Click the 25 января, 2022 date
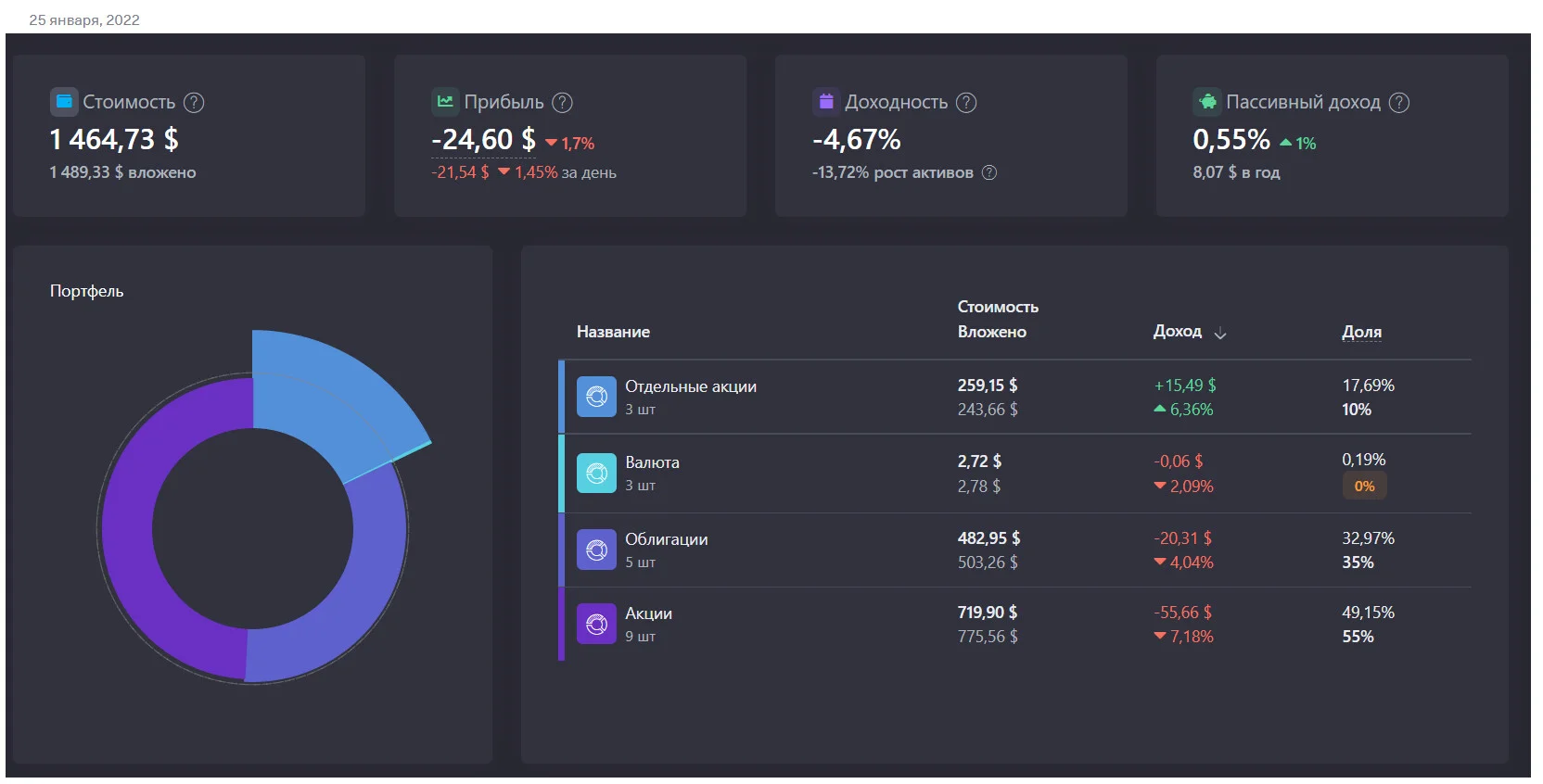 pos(84,19)
